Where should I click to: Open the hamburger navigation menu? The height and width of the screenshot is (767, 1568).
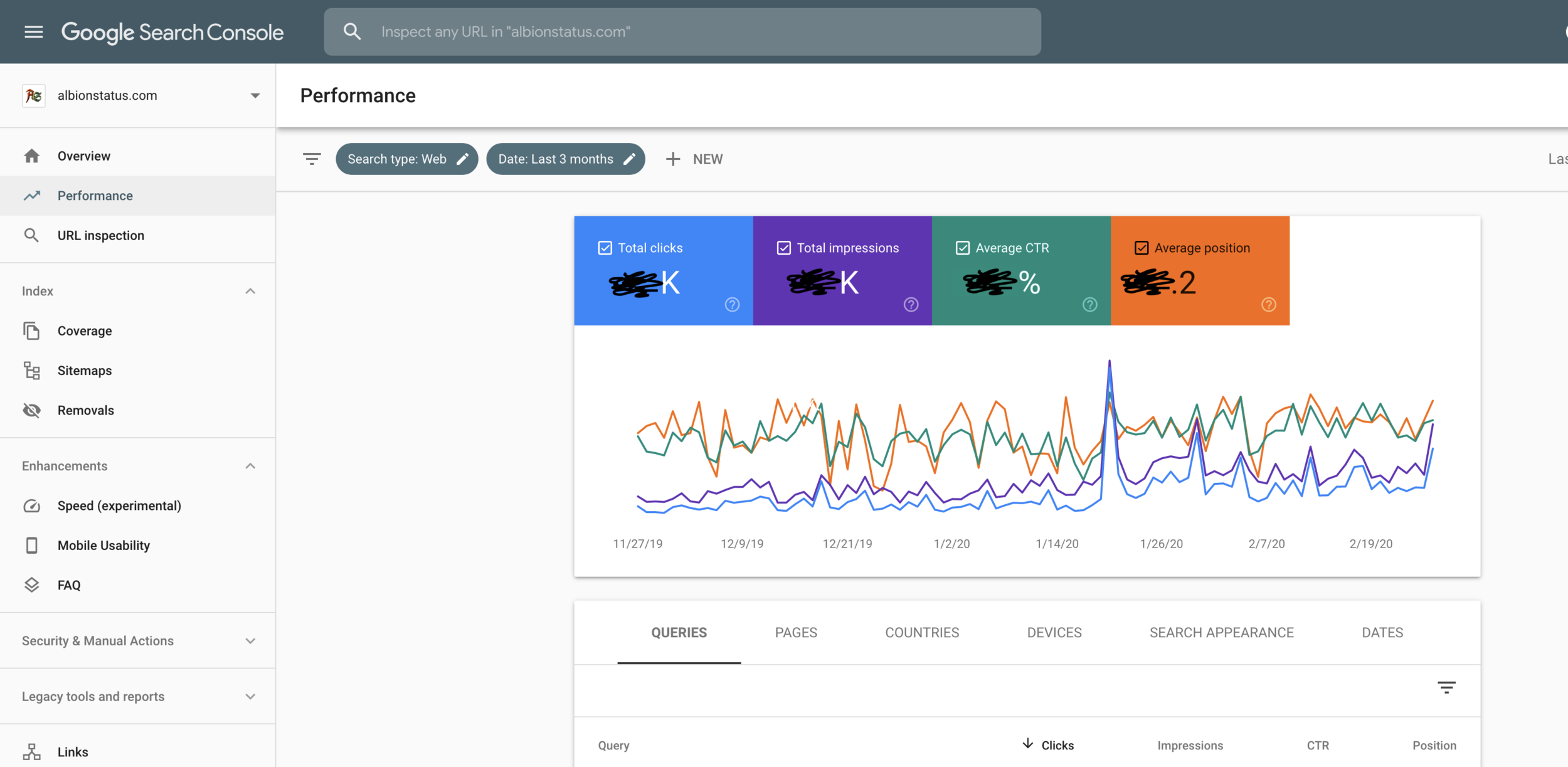[34, 32]
